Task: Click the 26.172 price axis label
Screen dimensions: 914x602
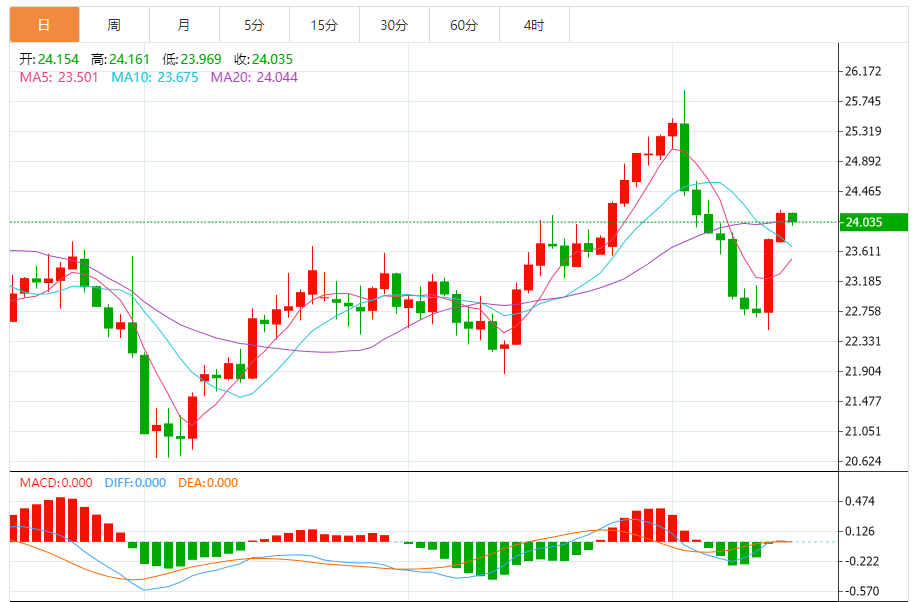Action: click(x=863, y=71)
